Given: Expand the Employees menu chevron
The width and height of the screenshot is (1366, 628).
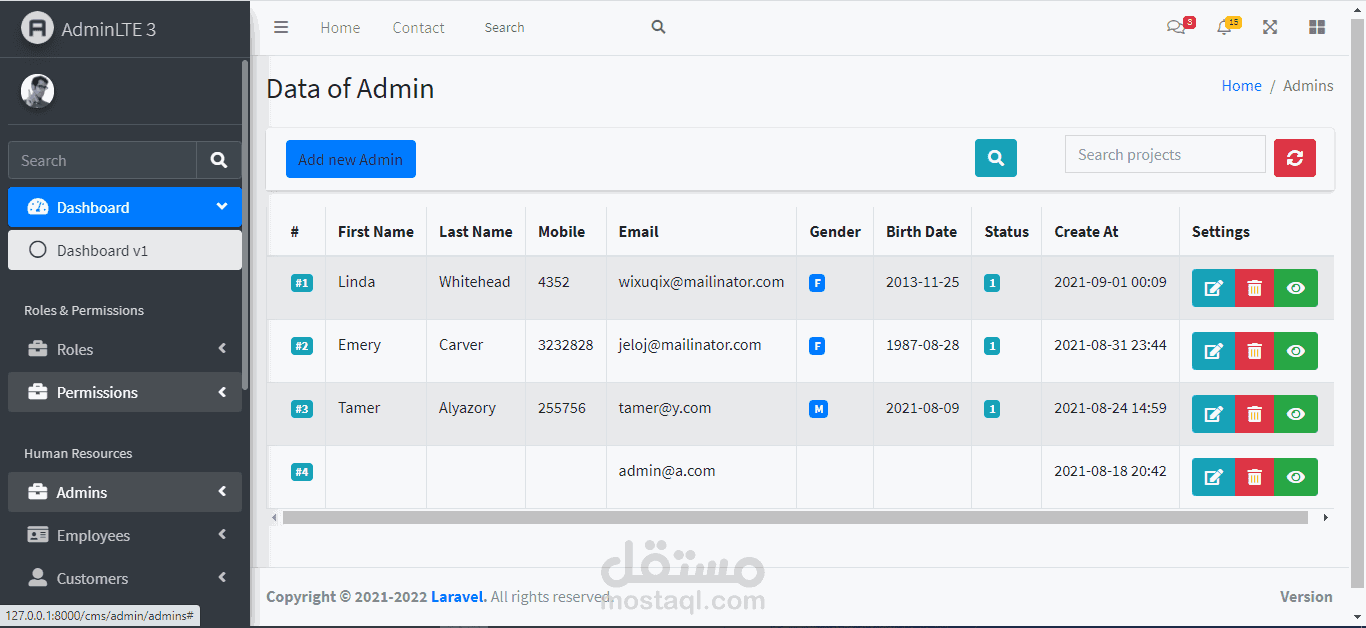Looking at the screenshot, I should [222, 535].
